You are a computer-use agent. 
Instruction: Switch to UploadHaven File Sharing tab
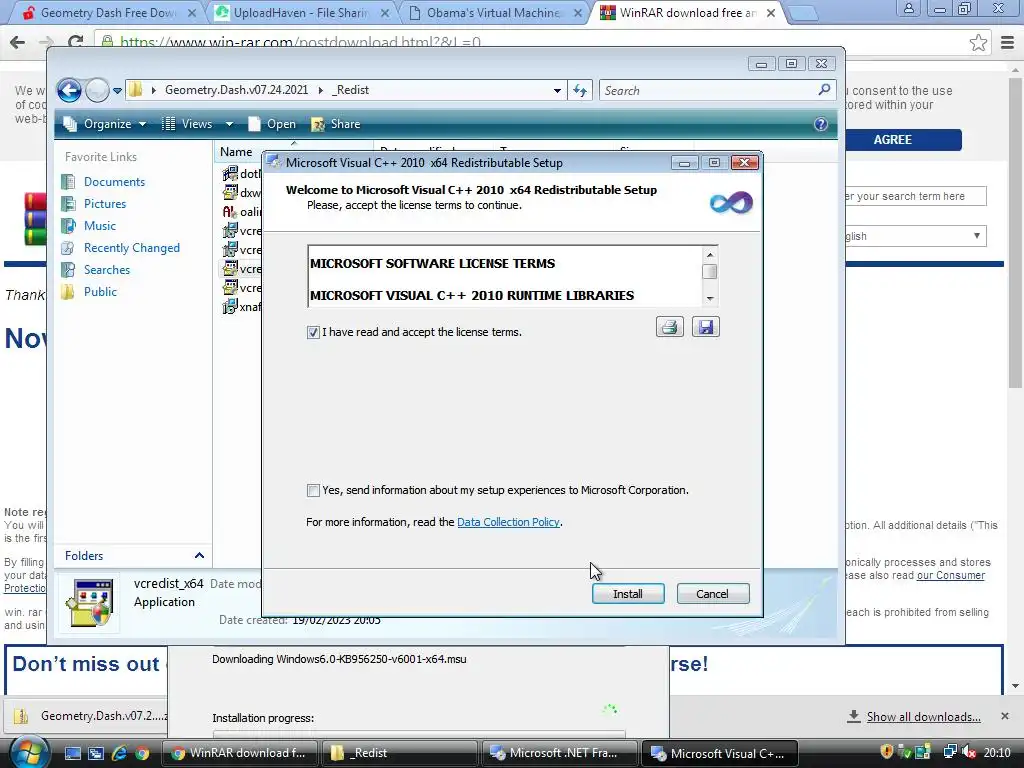(x=300, y=12)
